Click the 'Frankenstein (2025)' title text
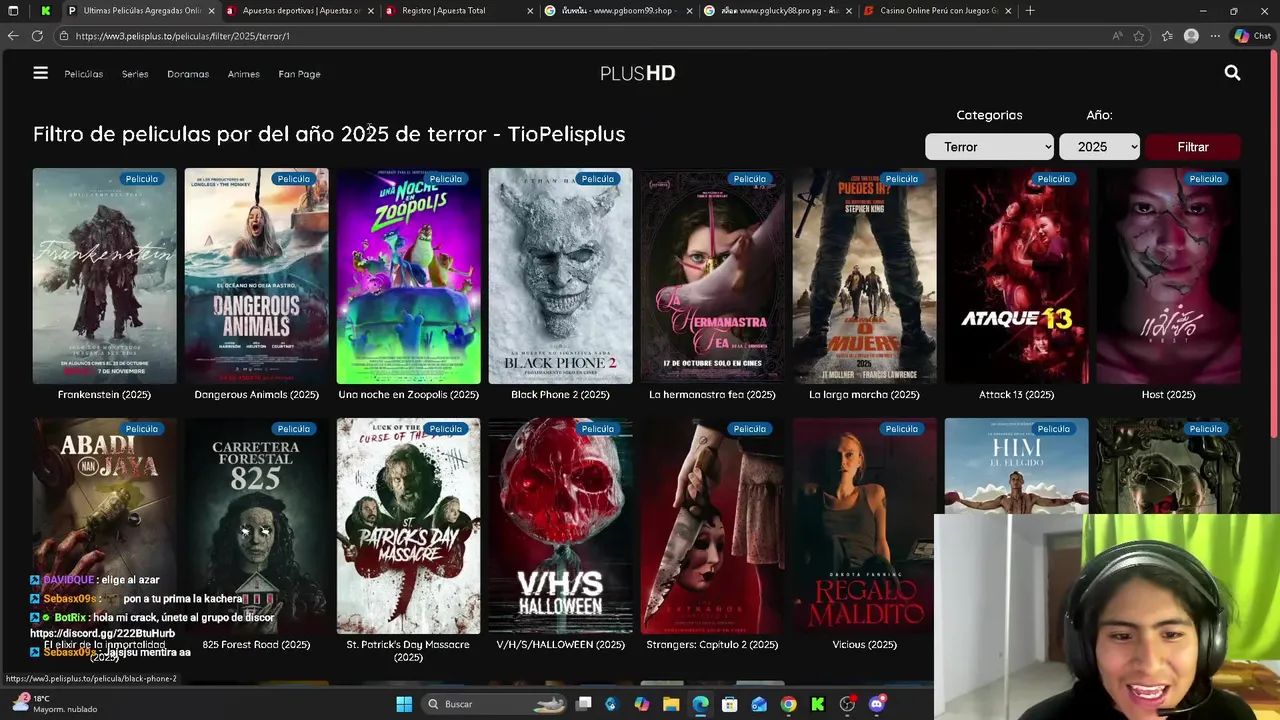The width and height of the screenshot is (1280, 720). (x=104, y=395)
